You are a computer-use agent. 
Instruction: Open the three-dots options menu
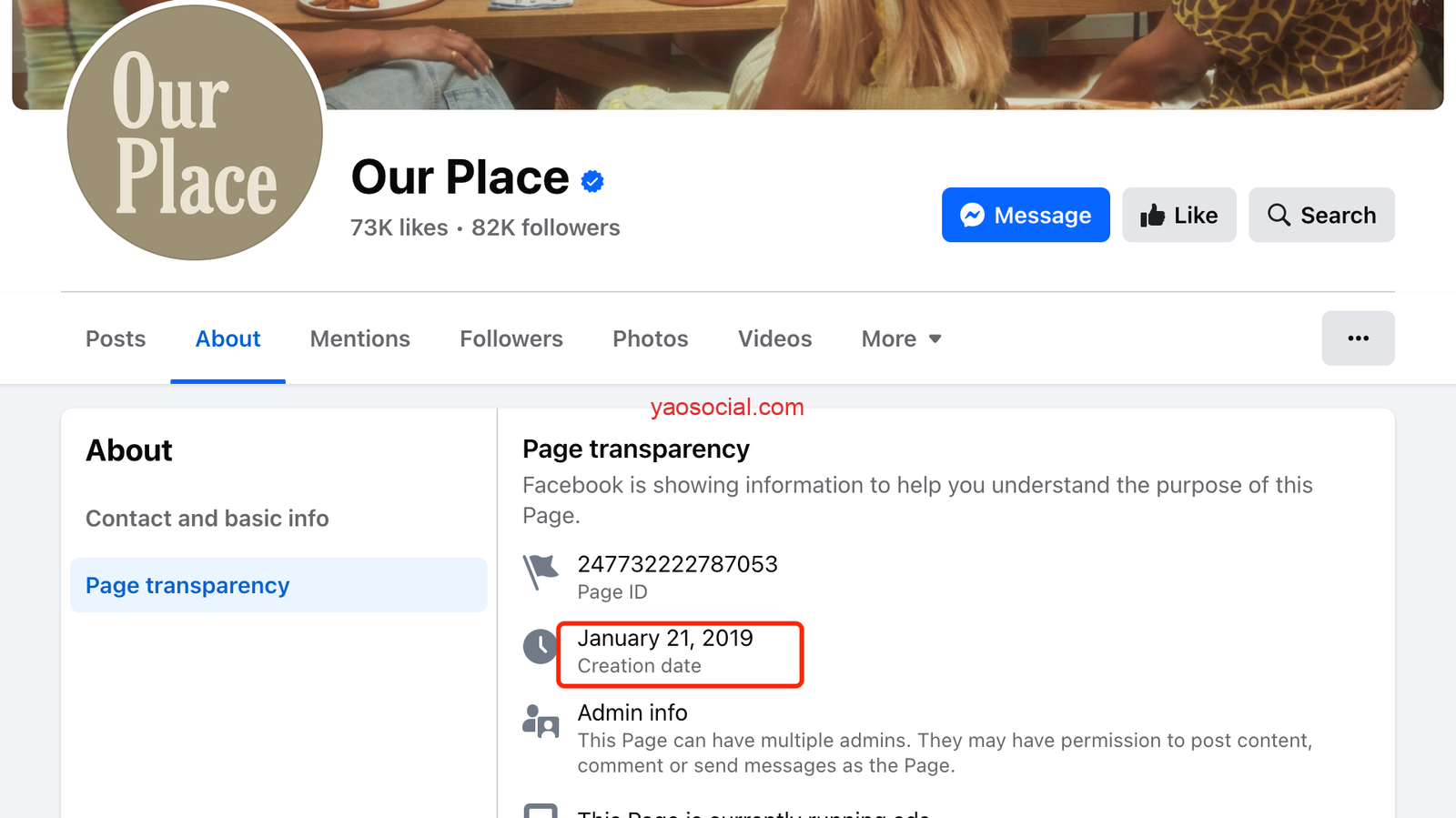click(x=1358, y=338)
